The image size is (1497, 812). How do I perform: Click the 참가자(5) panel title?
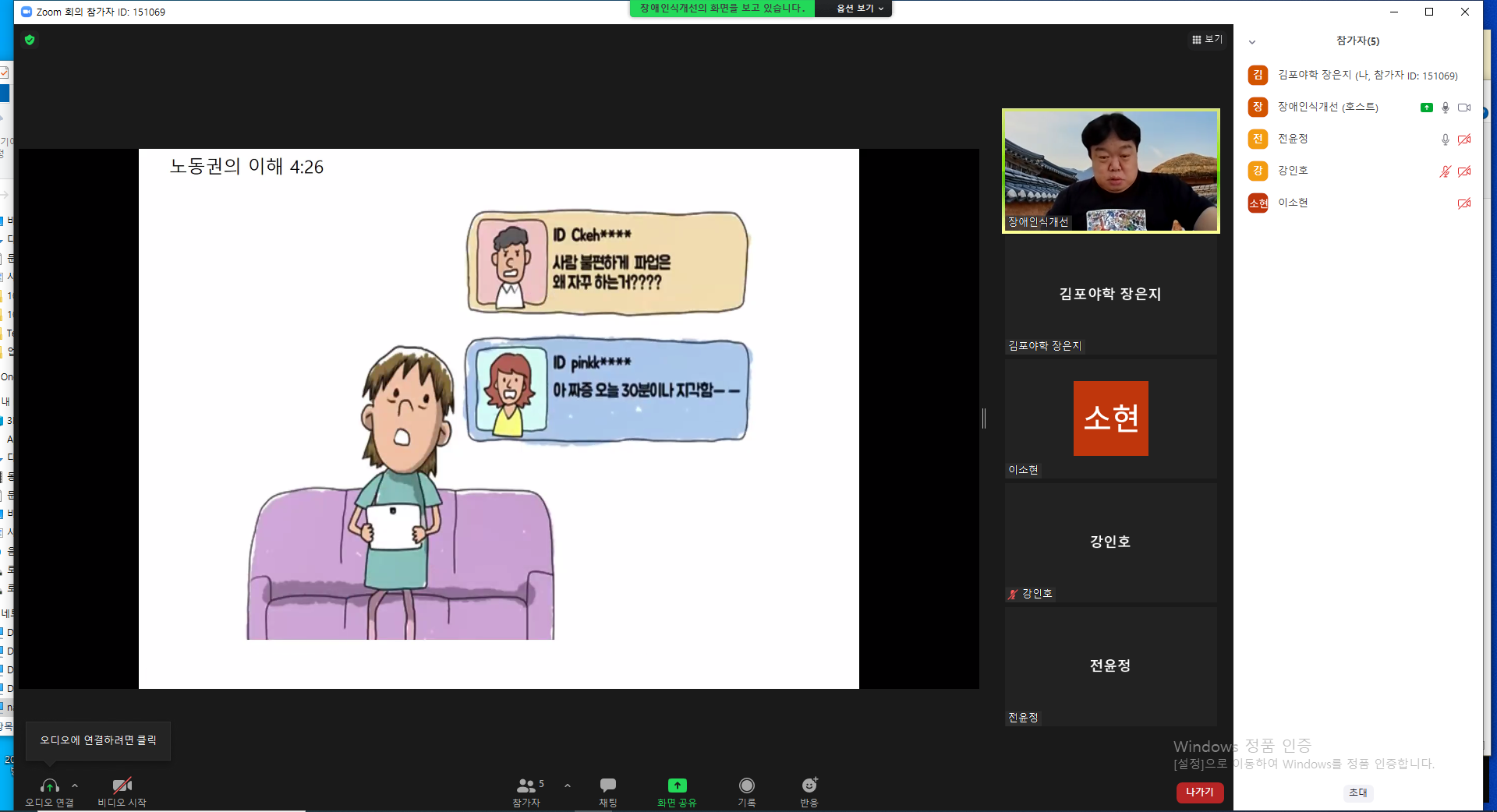pyautogui.click(x=1357, y=41)
